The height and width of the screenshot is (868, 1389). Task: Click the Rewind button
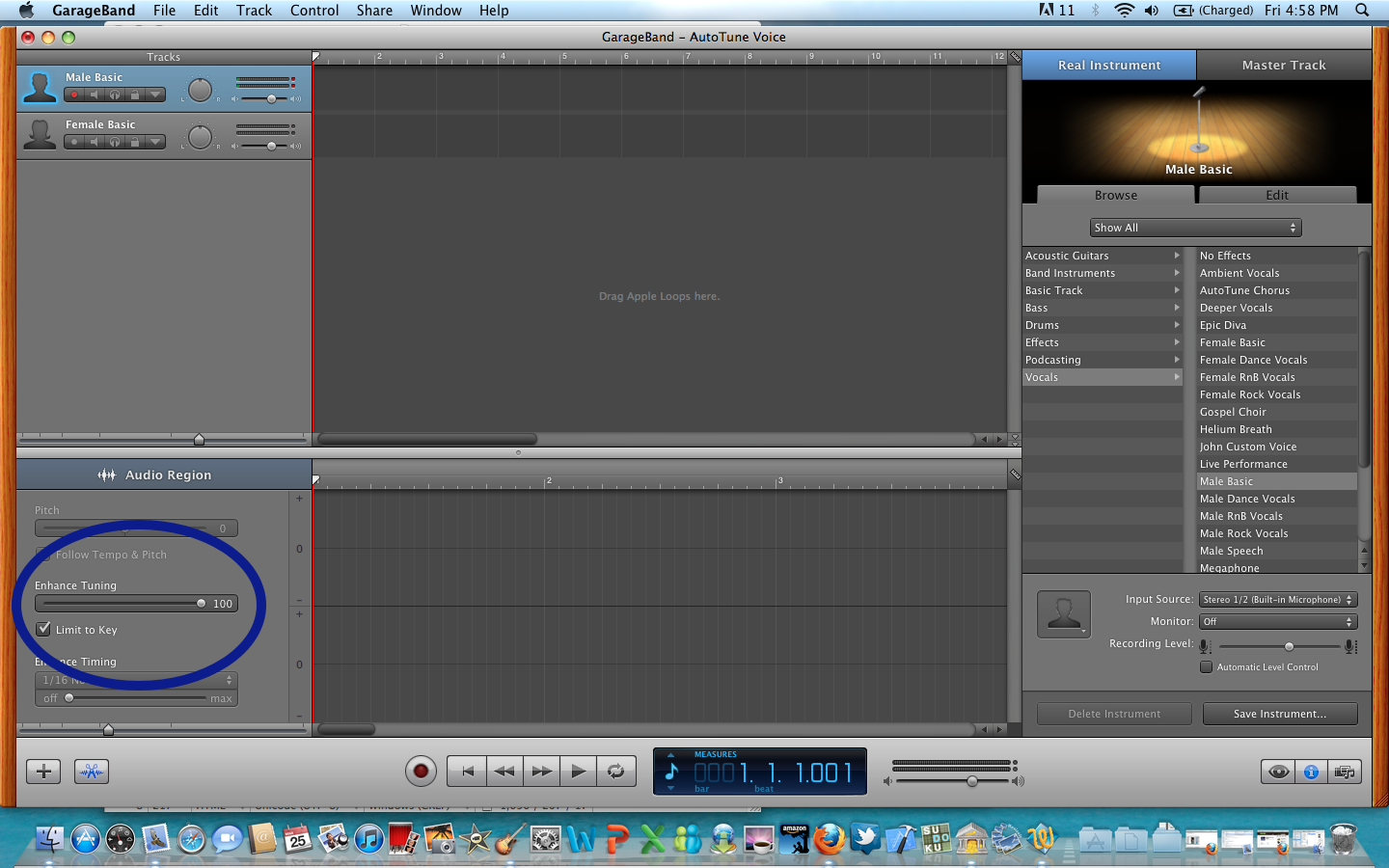pos(504,771)
